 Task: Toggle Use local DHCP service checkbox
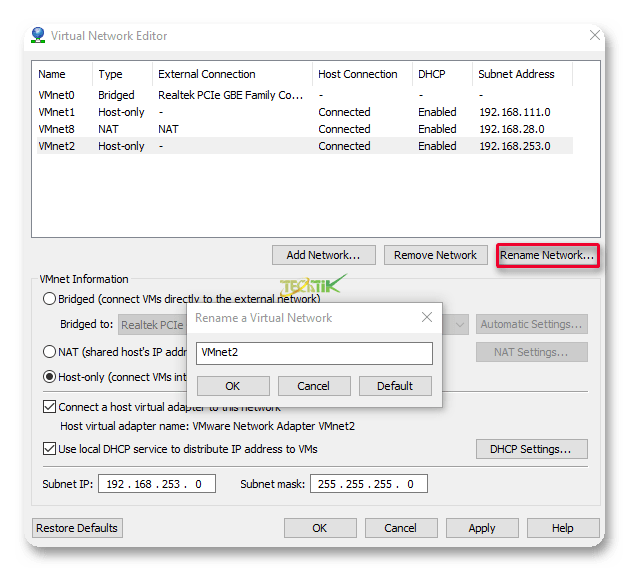coord(50,449)
